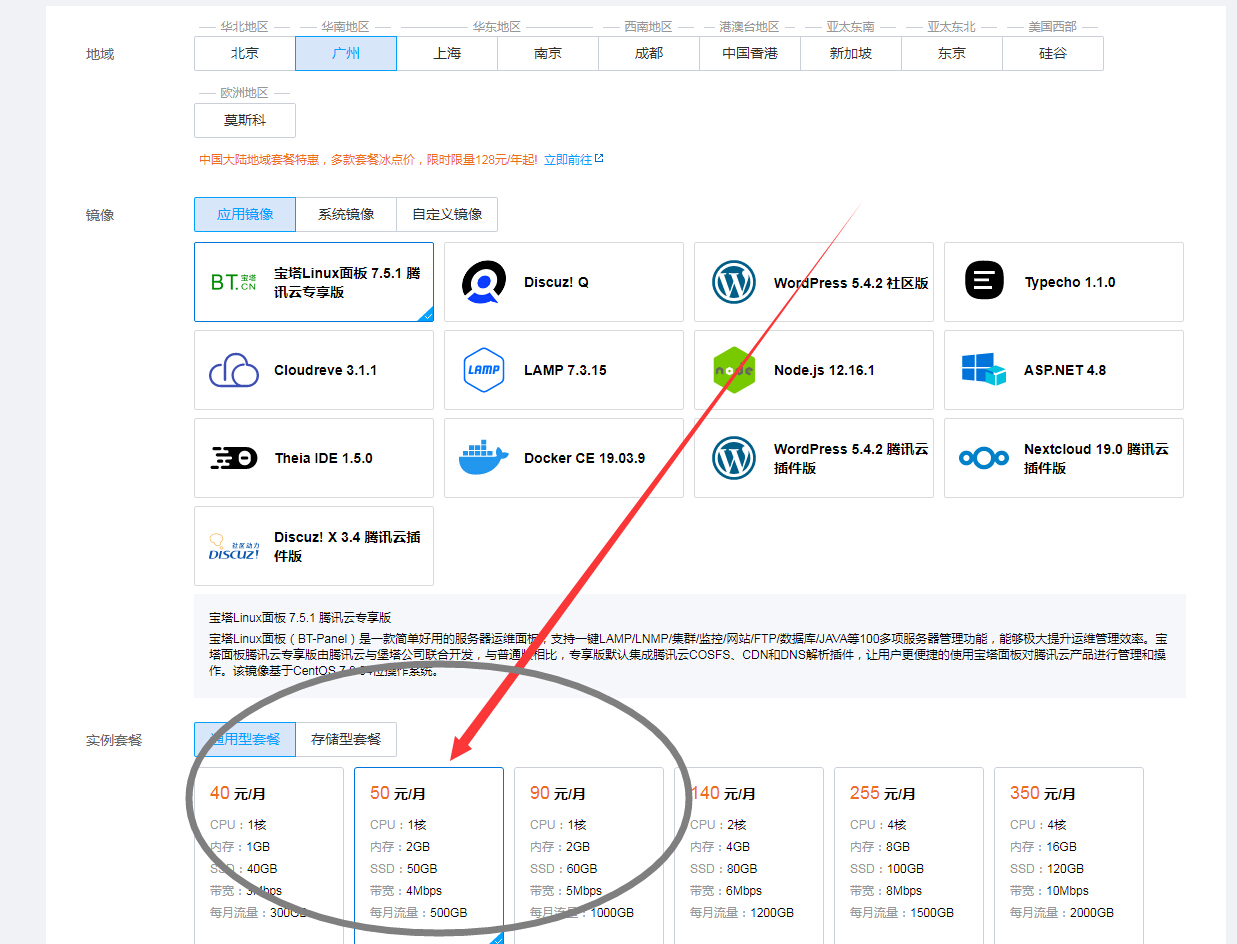Screen dimensions: 1237x944
Task: Select the 新加坡 region
Action: coord(851,54)
